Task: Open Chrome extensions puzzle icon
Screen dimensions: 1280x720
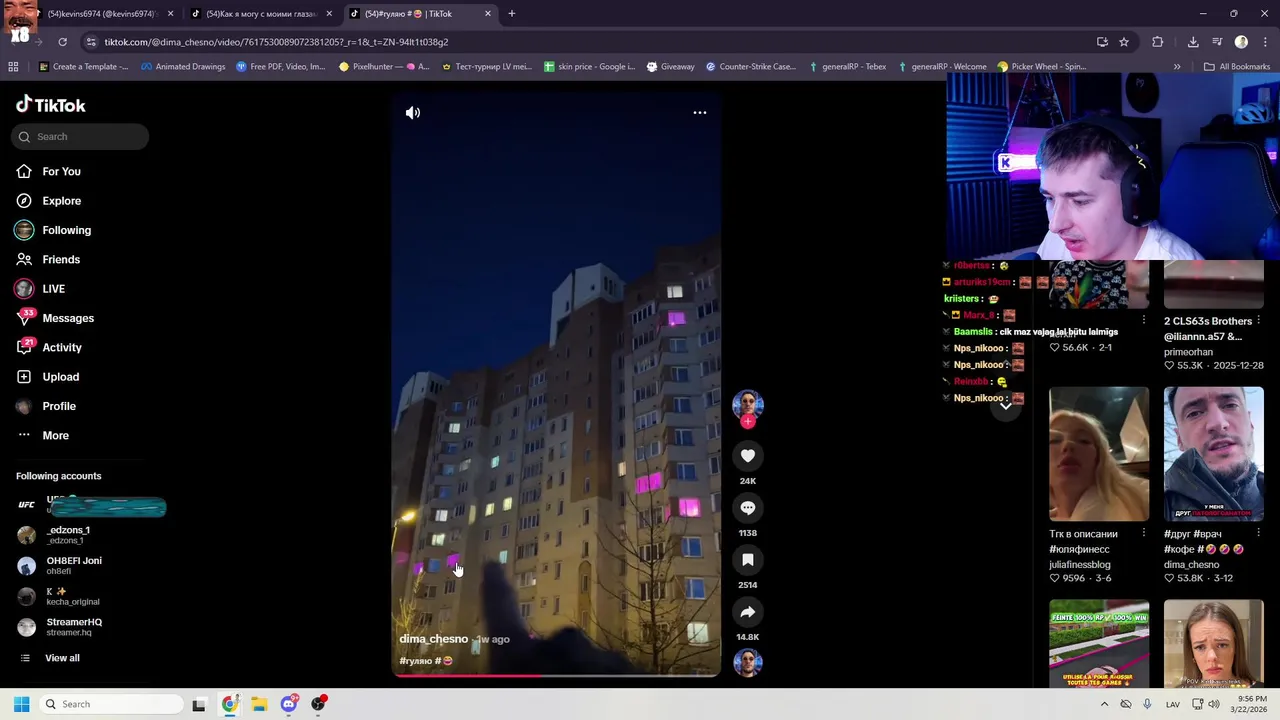Action: click(x=1158, y=42)
